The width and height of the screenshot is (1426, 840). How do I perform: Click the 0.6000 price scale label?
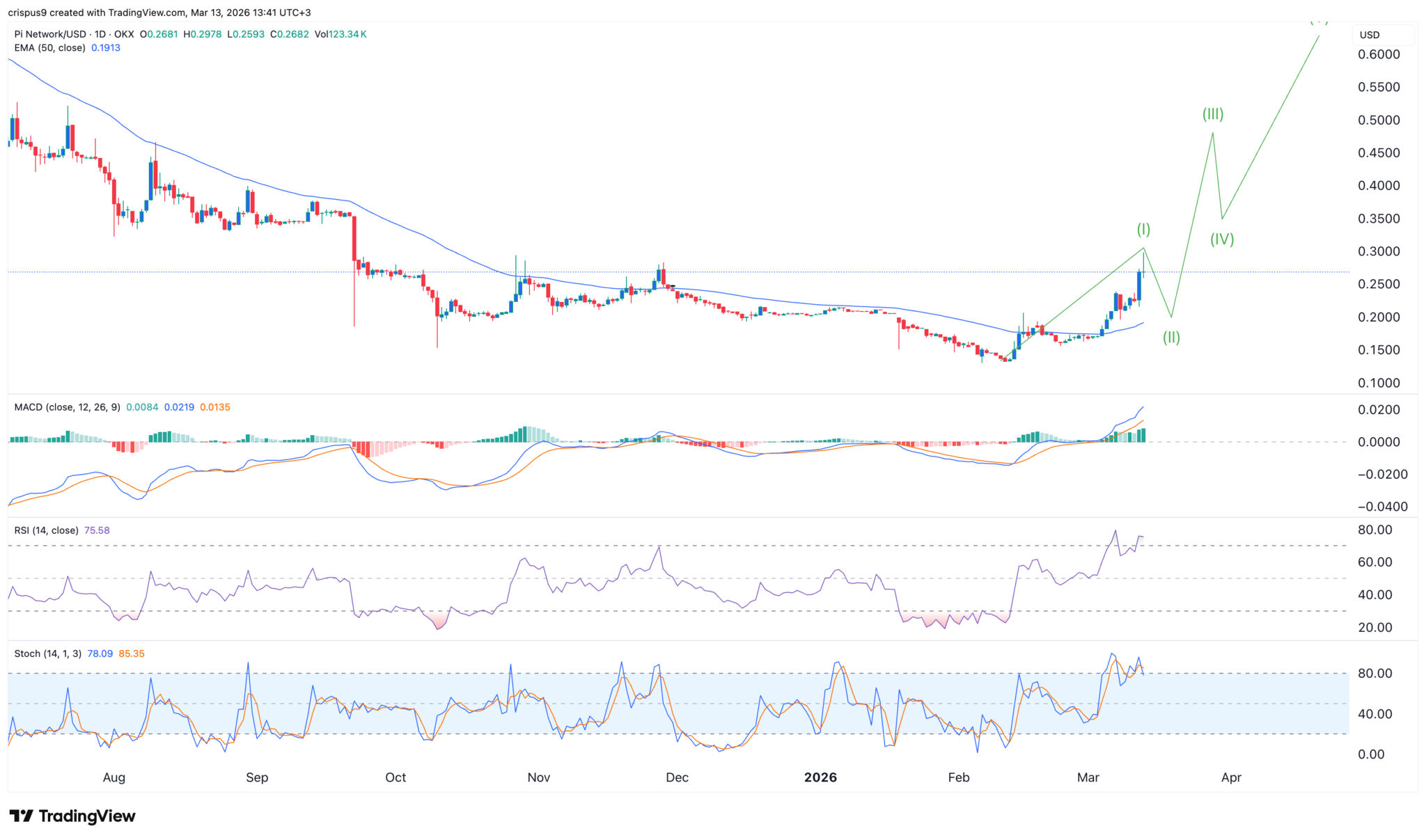pos(1379,54)
